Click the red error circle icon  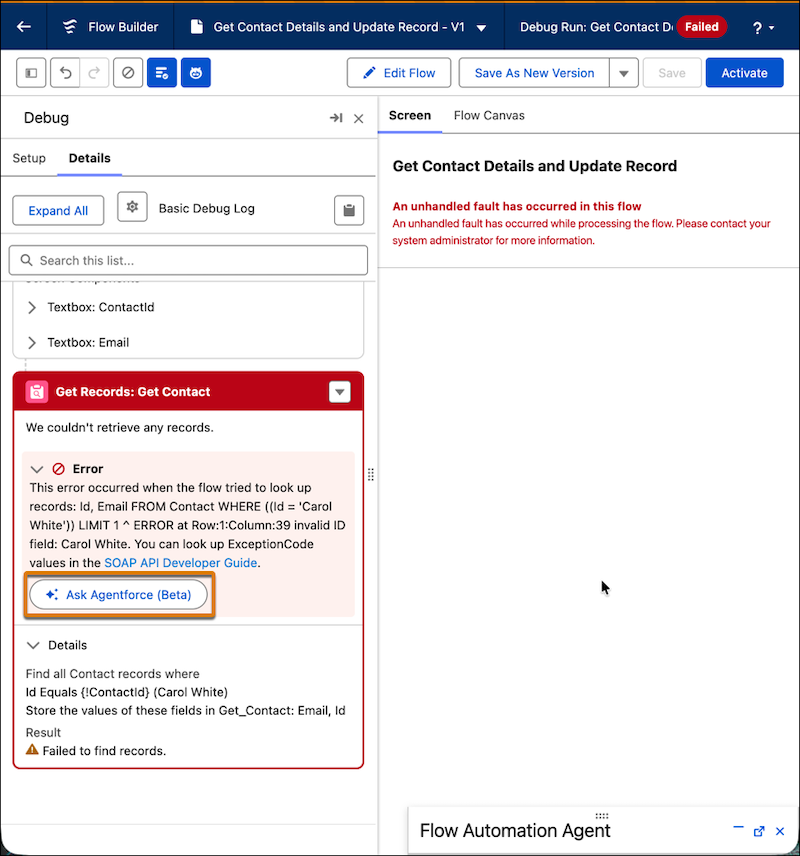pos(58,469)
